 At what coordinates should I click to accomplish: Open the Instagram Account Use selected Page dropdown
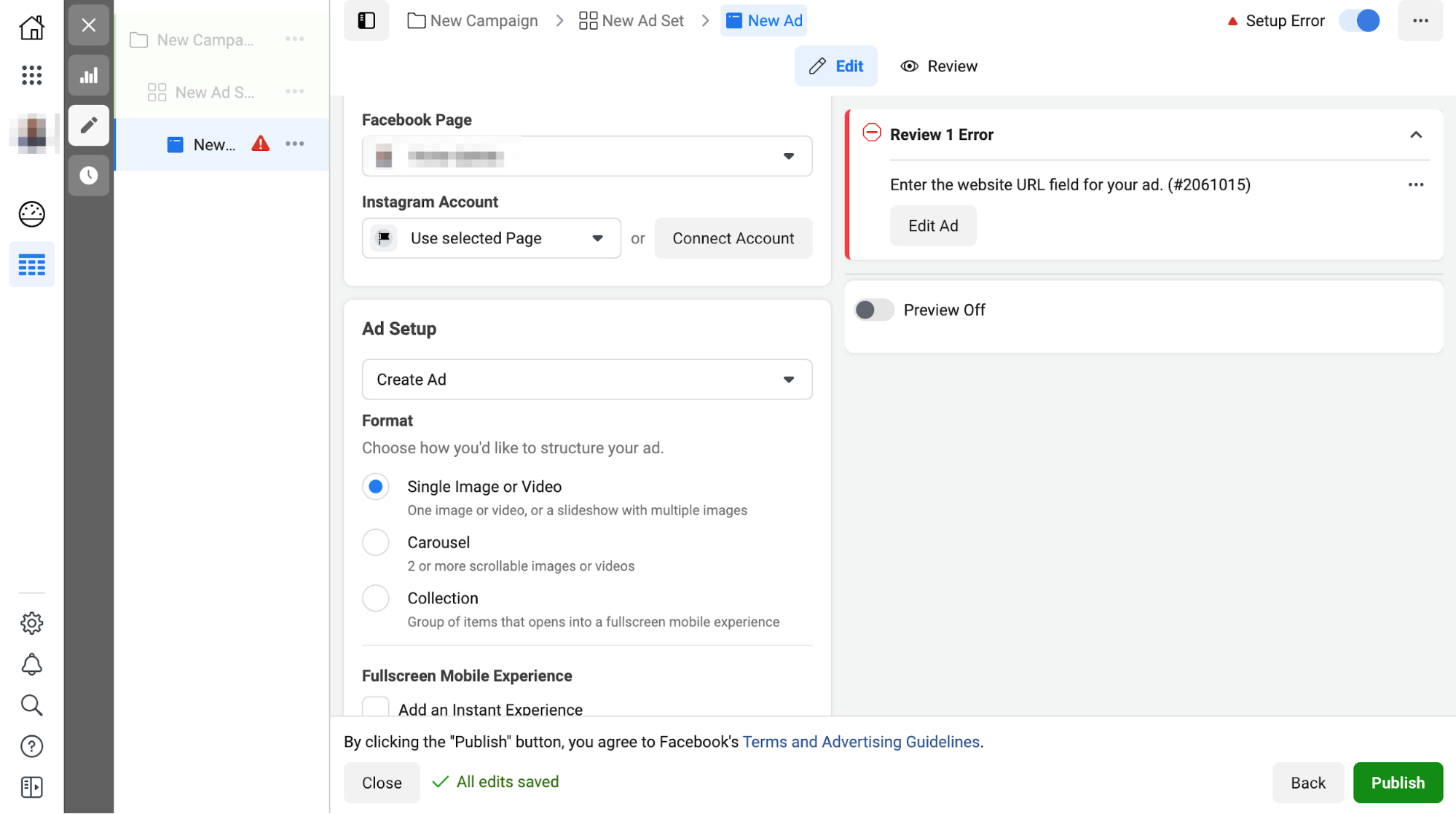click(x=491, y=238)
